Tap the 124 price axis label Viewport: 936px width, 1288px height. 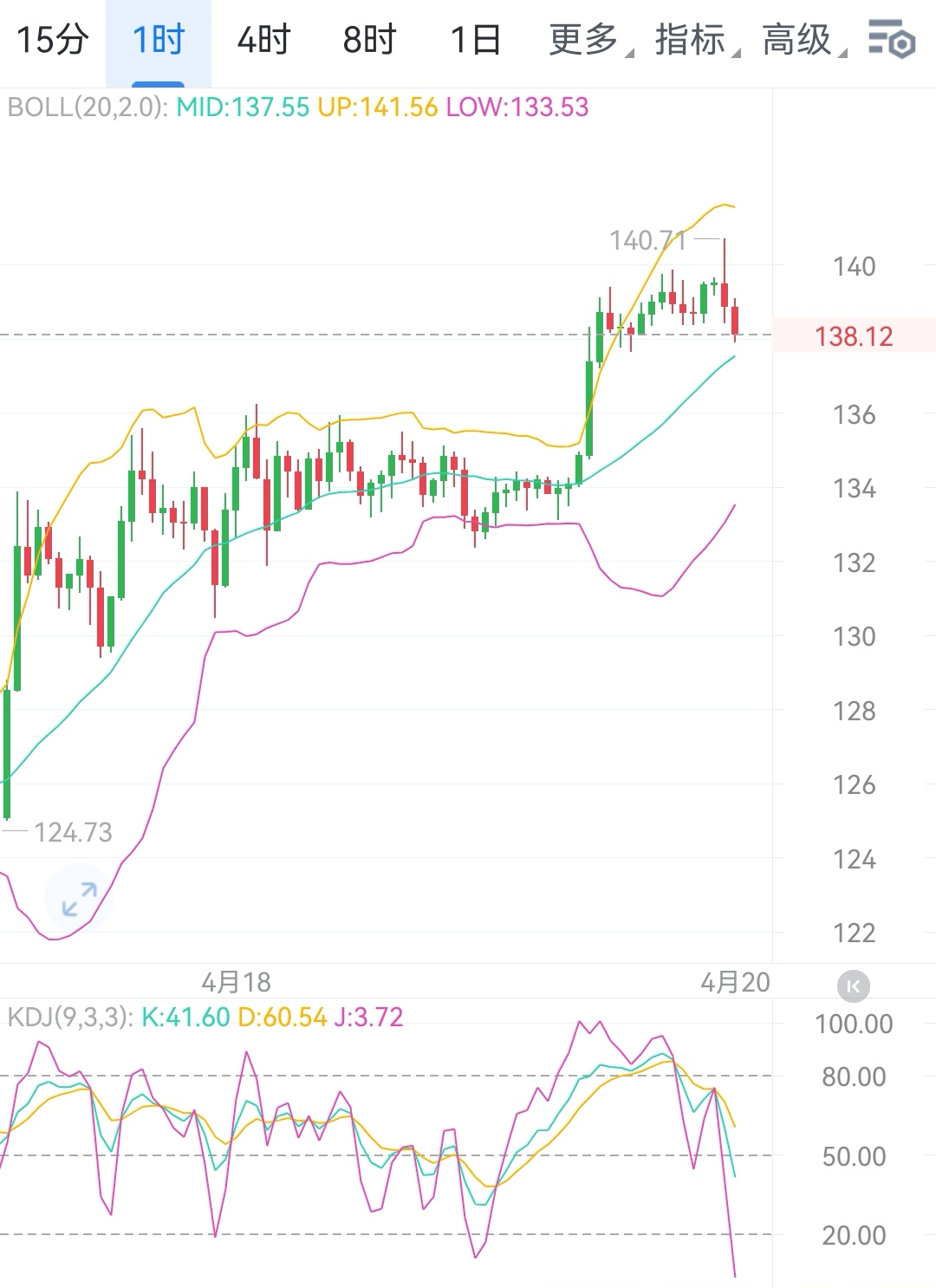pyautogui.click(x=855, y=860)
